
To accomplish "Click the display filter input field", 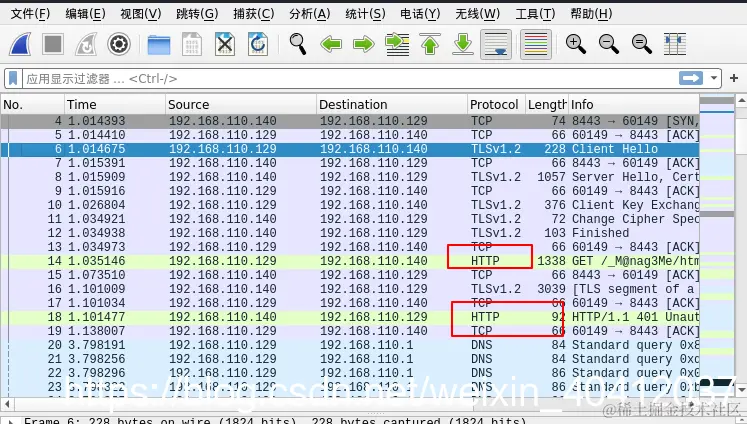I will coord(350,78).
